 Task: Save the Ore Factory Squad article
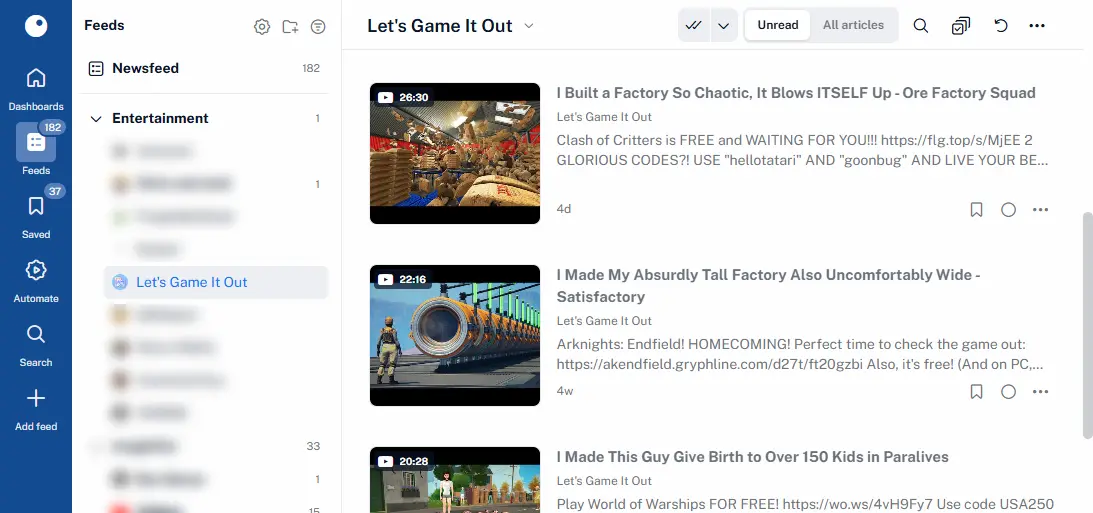[977, 210]
